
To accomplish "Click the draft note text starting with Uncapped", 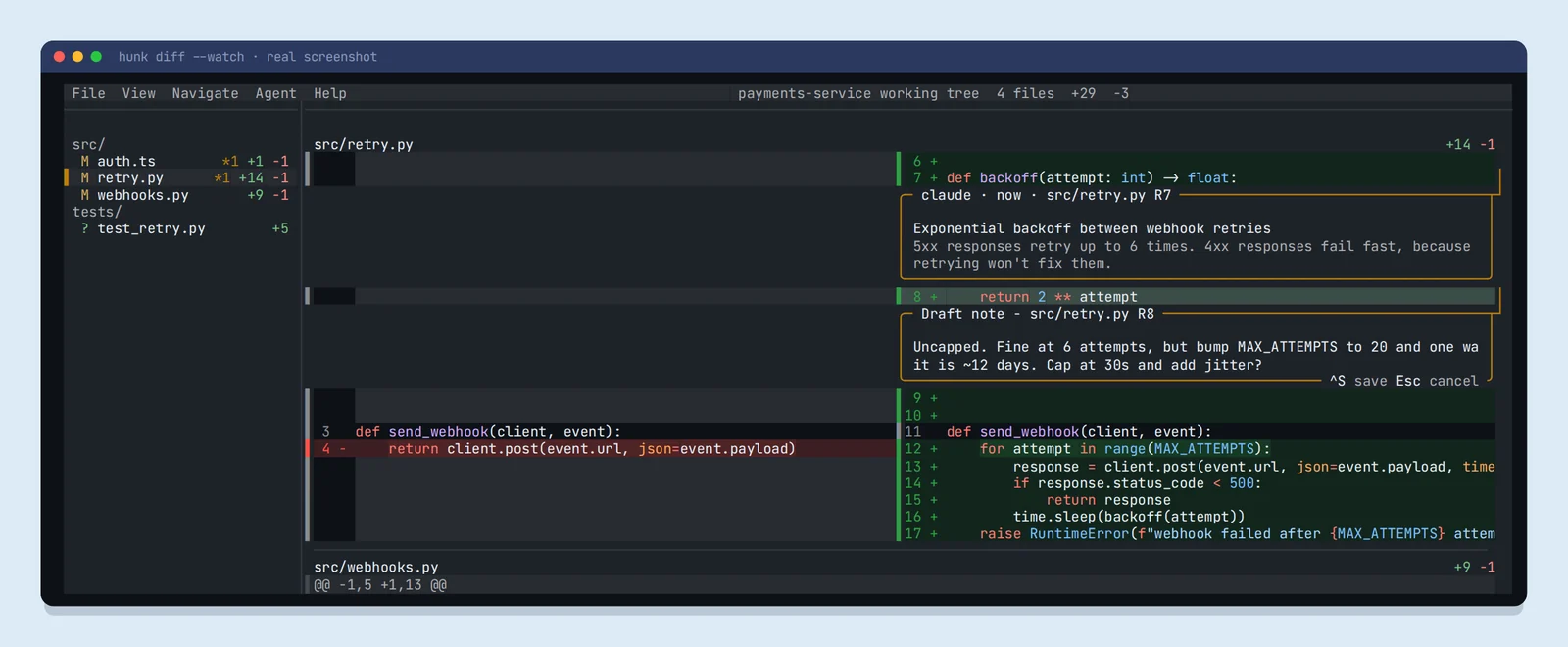I will tap(1196, 356).
